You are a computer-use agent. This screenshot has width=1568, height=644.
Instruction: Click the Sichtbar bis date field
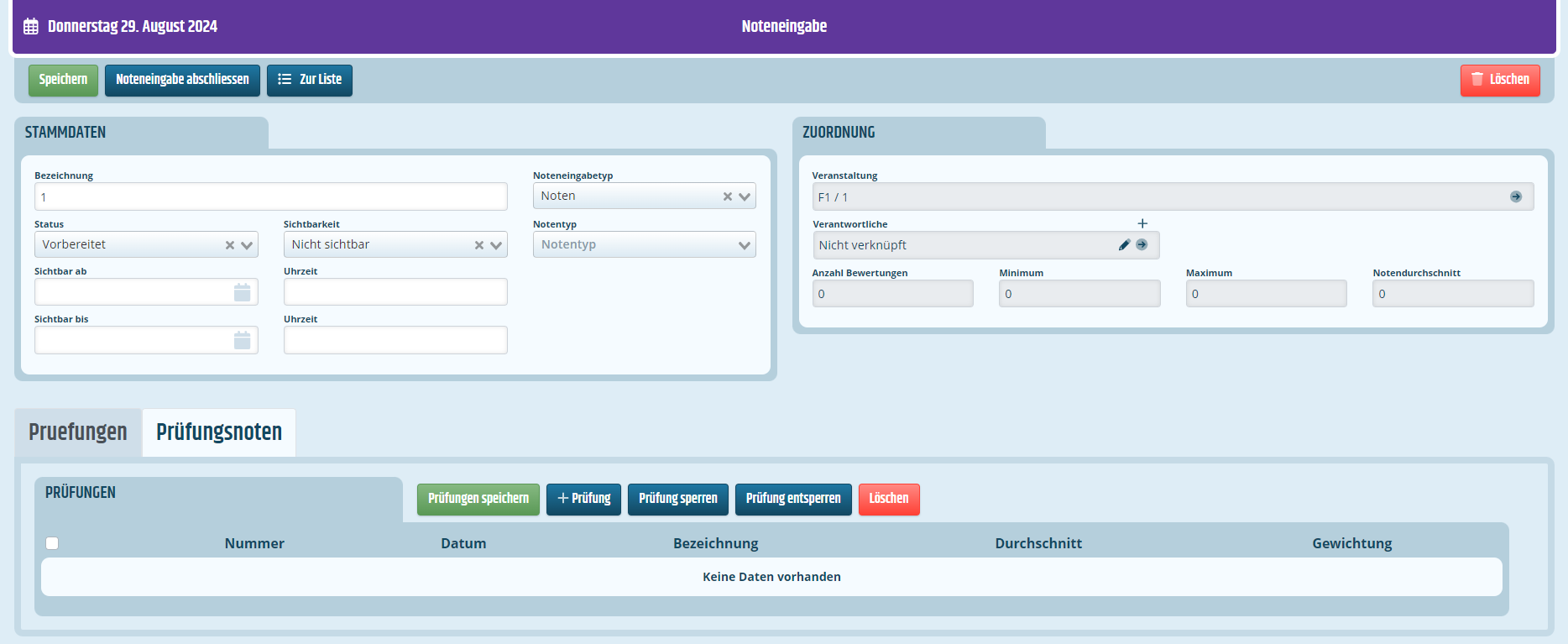(x=146, y=340)
